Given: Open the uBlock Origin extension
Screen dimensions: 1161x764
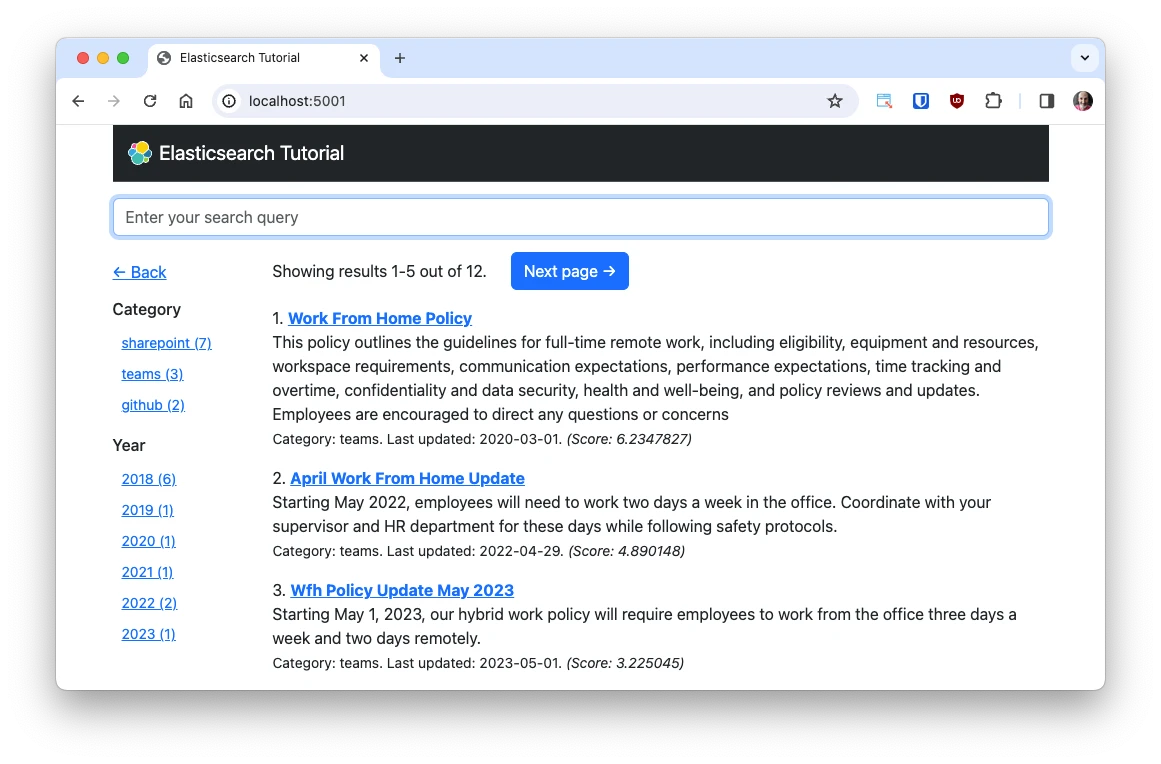Looking at the screenshot, I should click(957, 100).
